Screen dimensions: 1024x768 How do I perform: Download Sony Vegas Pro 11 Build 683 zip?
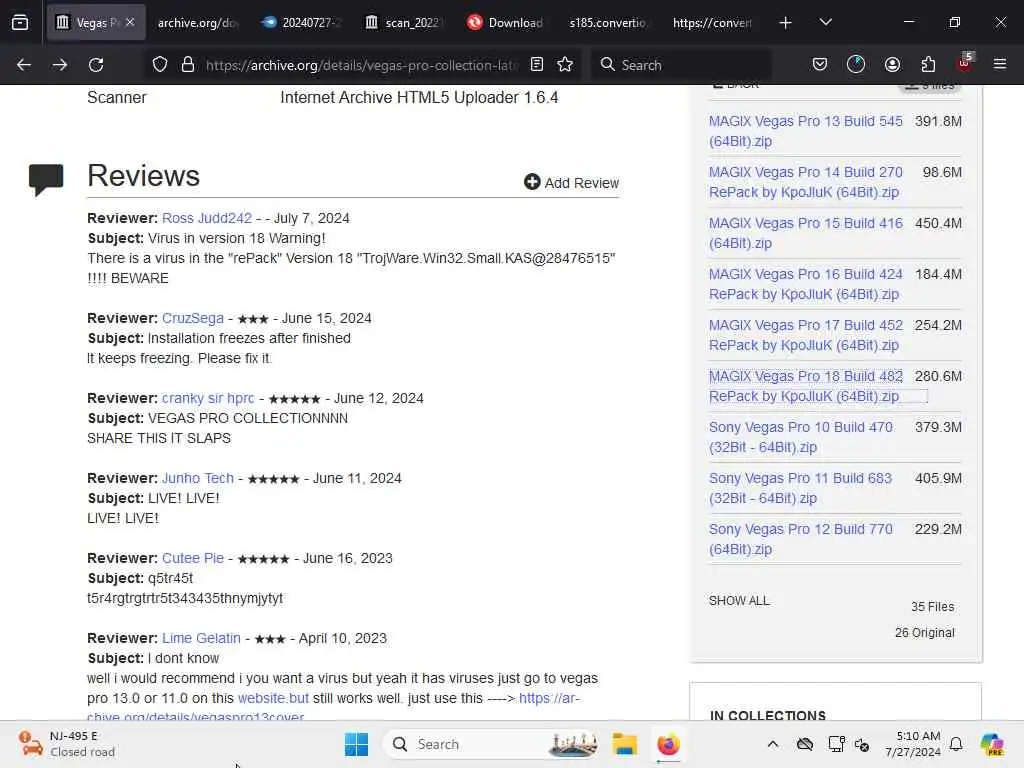click(x=800, y=488)
